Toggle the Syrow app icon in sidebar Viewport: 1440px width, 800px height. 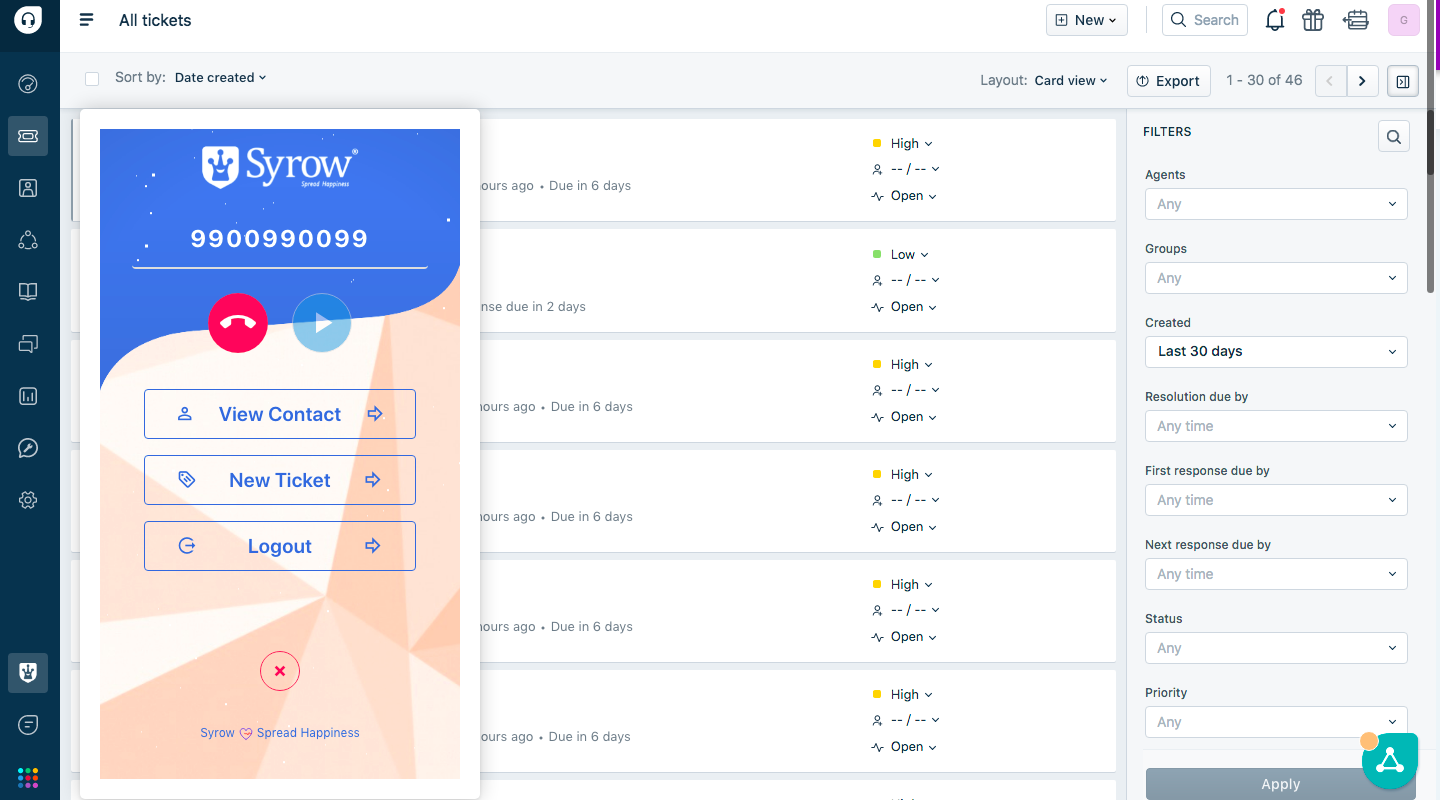tap(28, 673)
